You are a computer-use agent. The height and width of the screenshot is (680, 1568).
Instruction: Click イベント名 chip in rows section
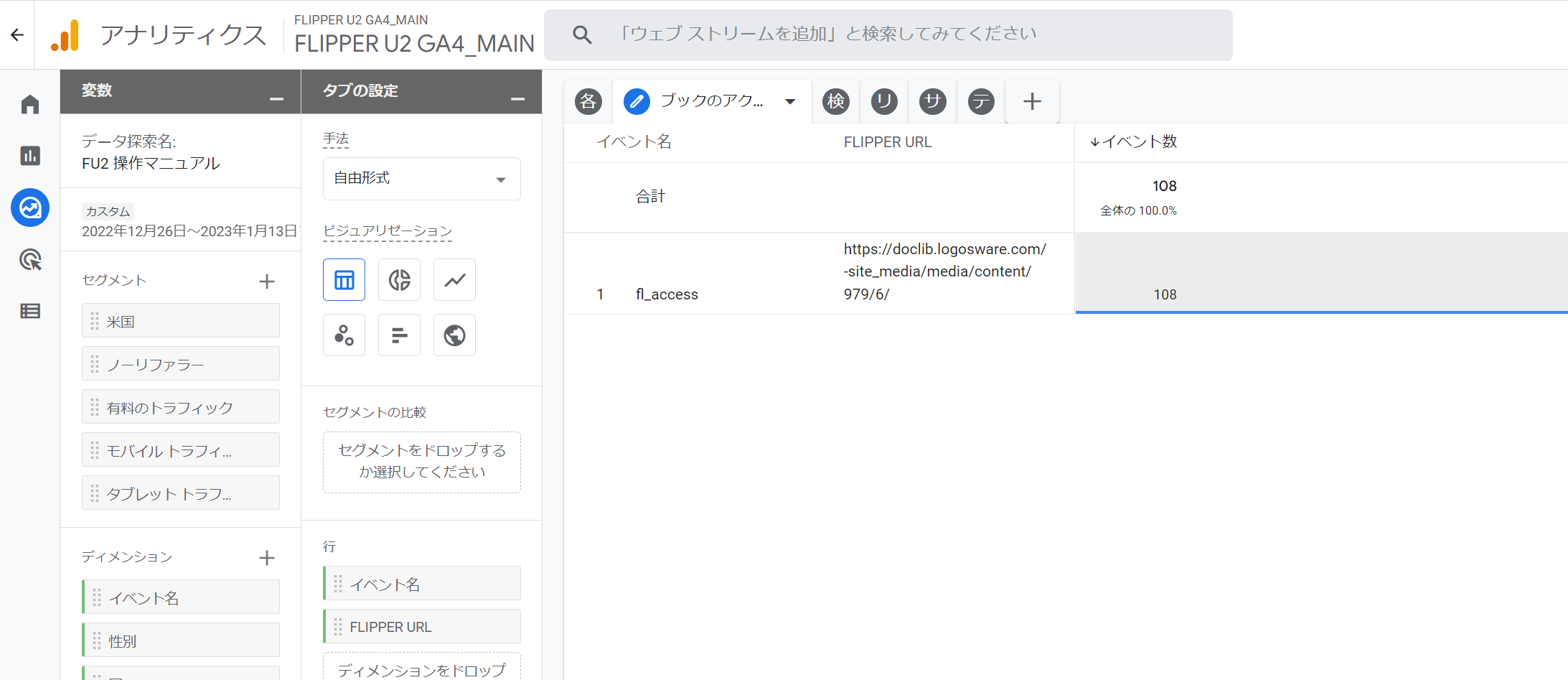[x=422, y=584]
